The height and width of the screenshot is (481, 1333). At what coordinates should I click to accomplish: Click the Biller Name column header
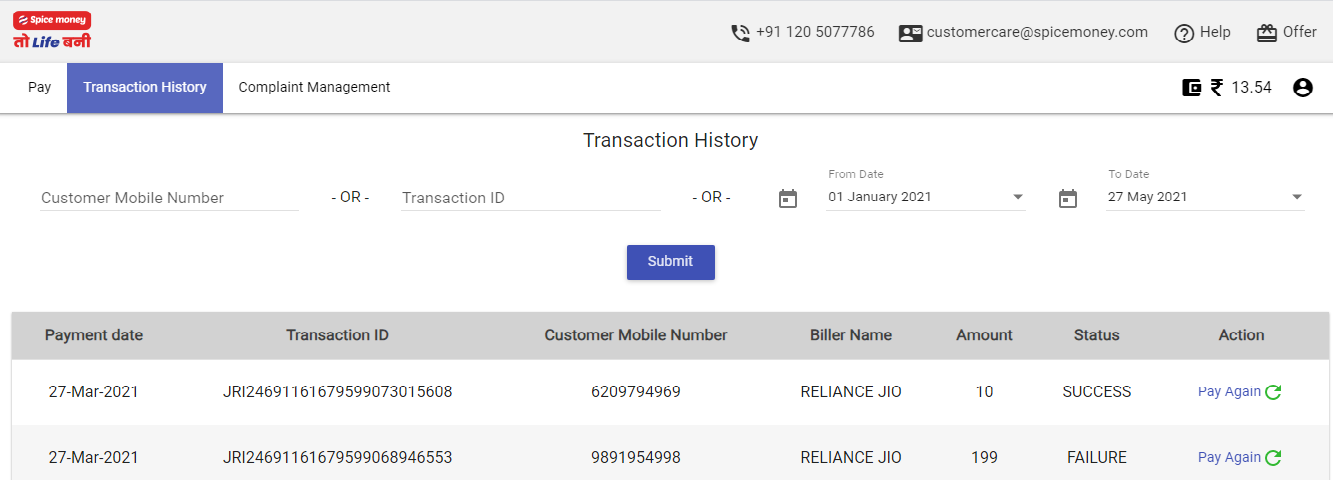pos(851,335)
